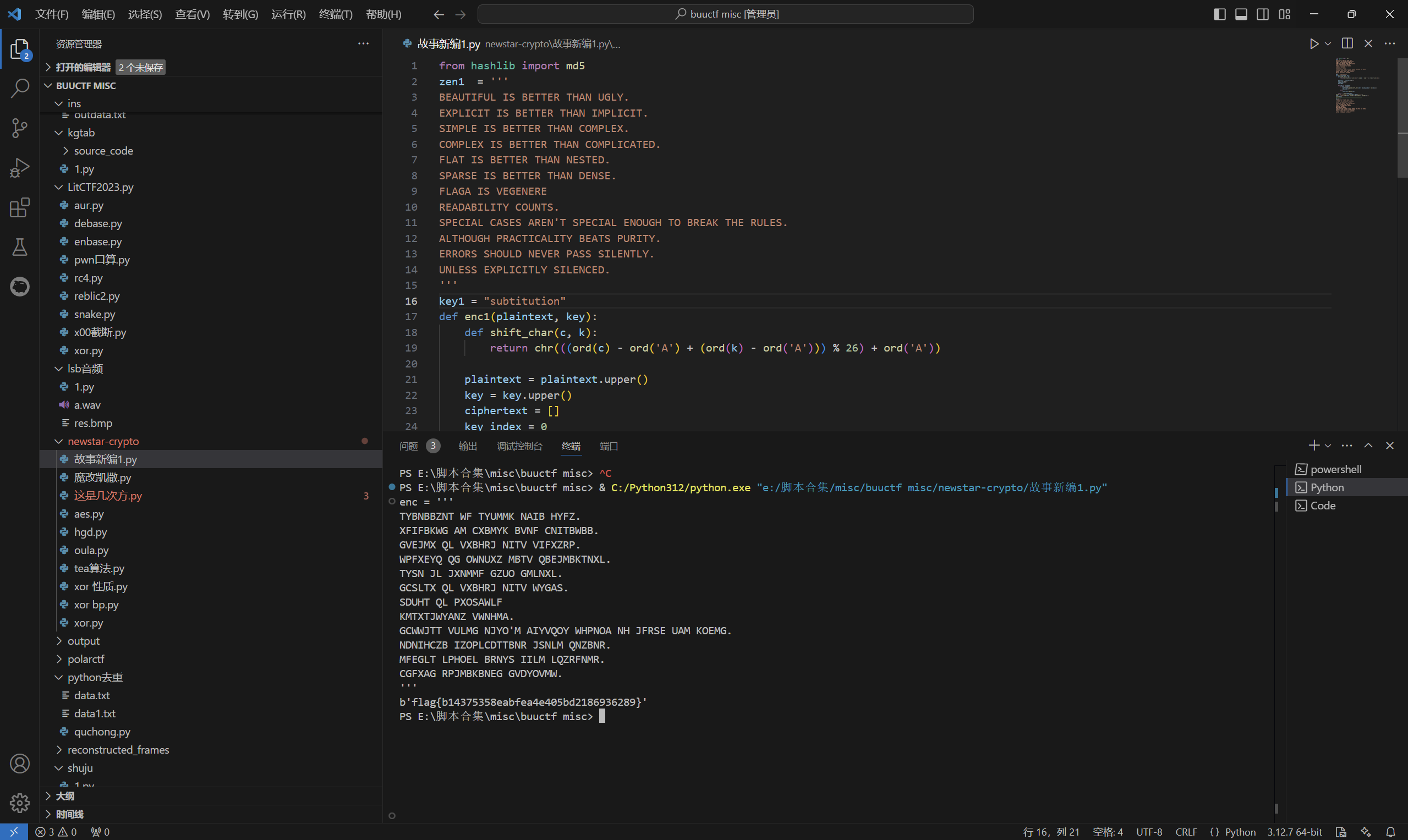The width and height of the screenshot is (1408, 840).
Task: Expand the 大纲 outline section
Action: [48, 796]
